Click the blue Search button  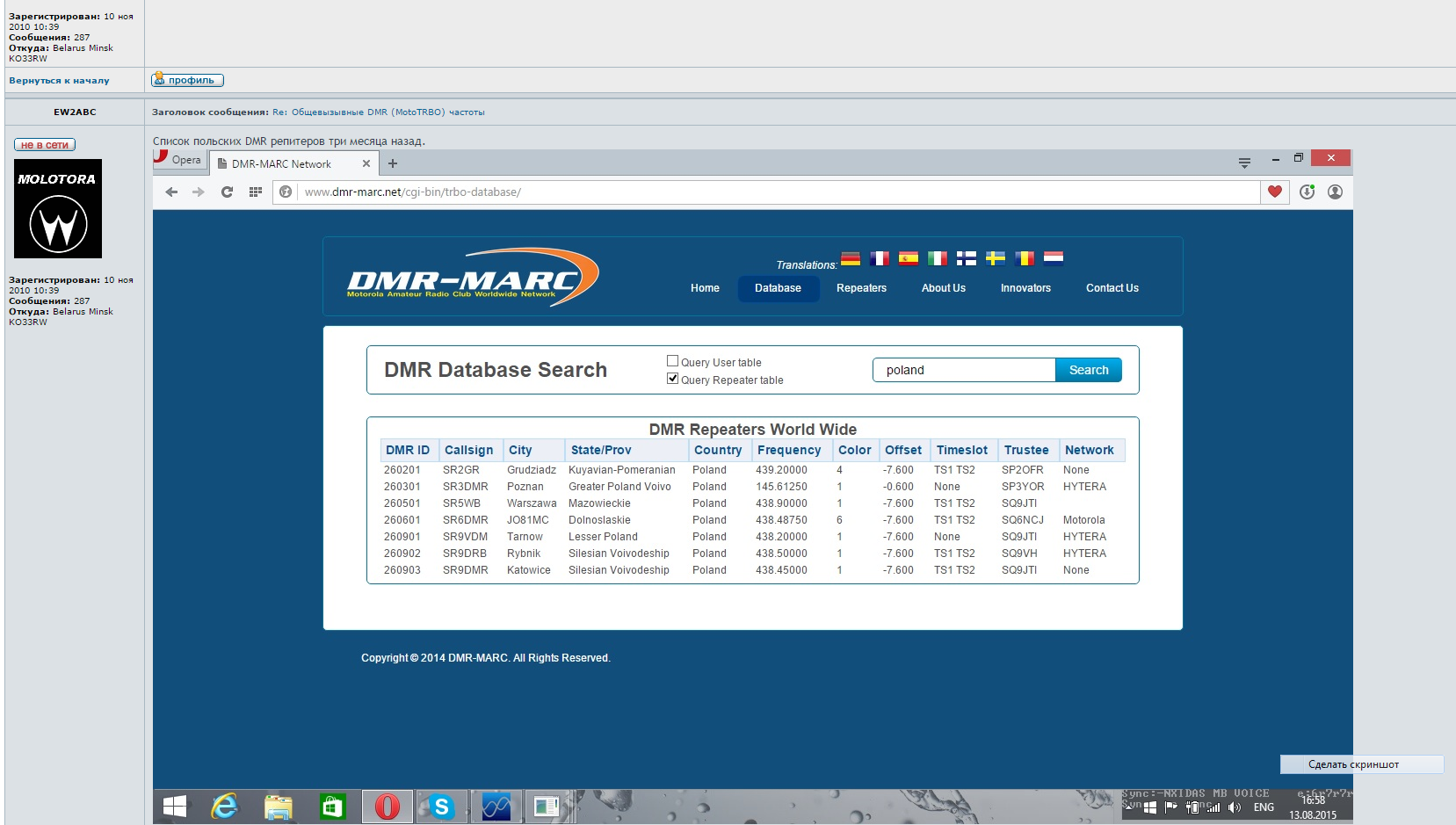pyautogui.click(x=1089, y=370)
